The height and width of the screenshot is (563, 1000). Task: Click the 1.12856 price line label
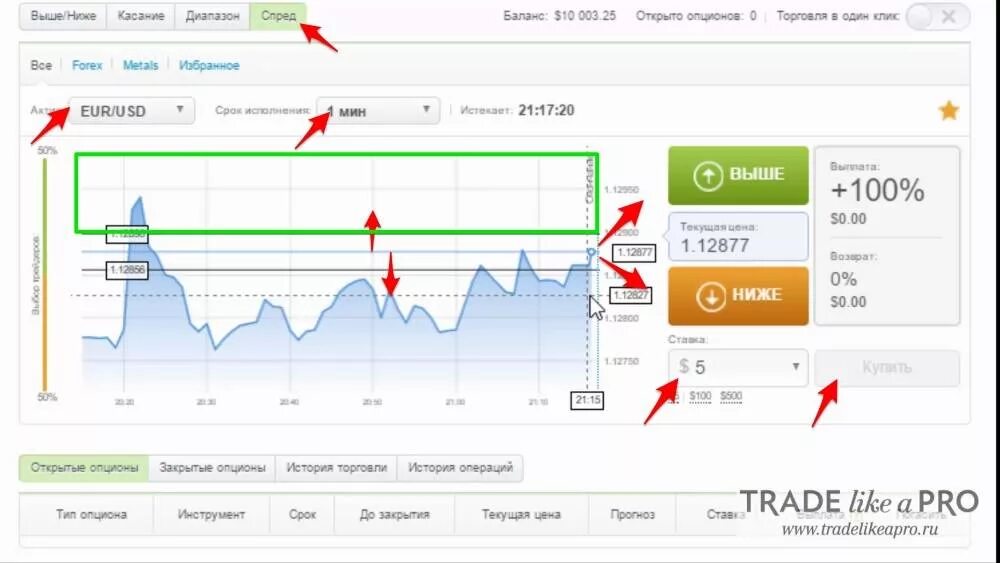127,270
